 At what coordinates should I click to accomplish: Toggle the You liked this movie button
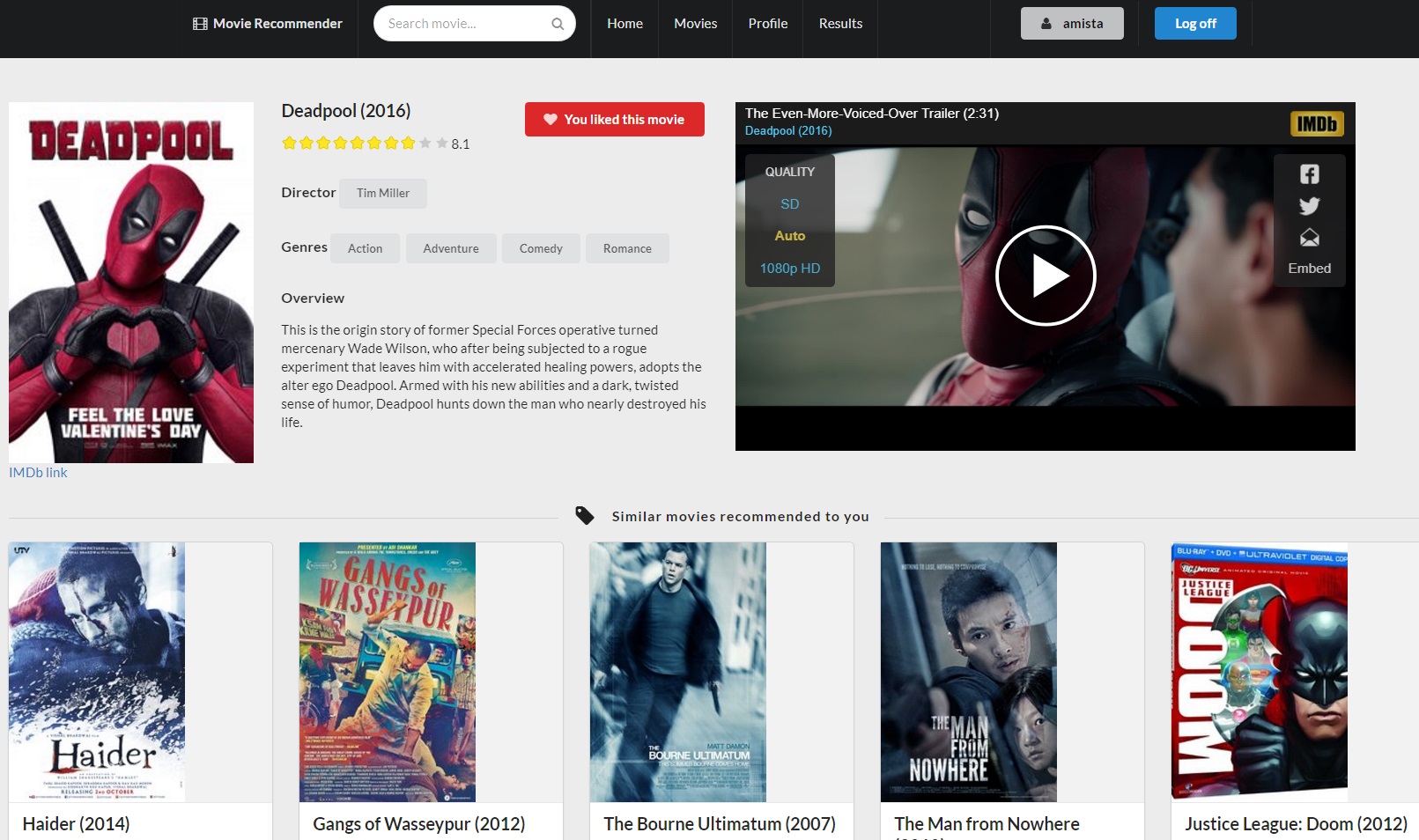coord(615,120)
